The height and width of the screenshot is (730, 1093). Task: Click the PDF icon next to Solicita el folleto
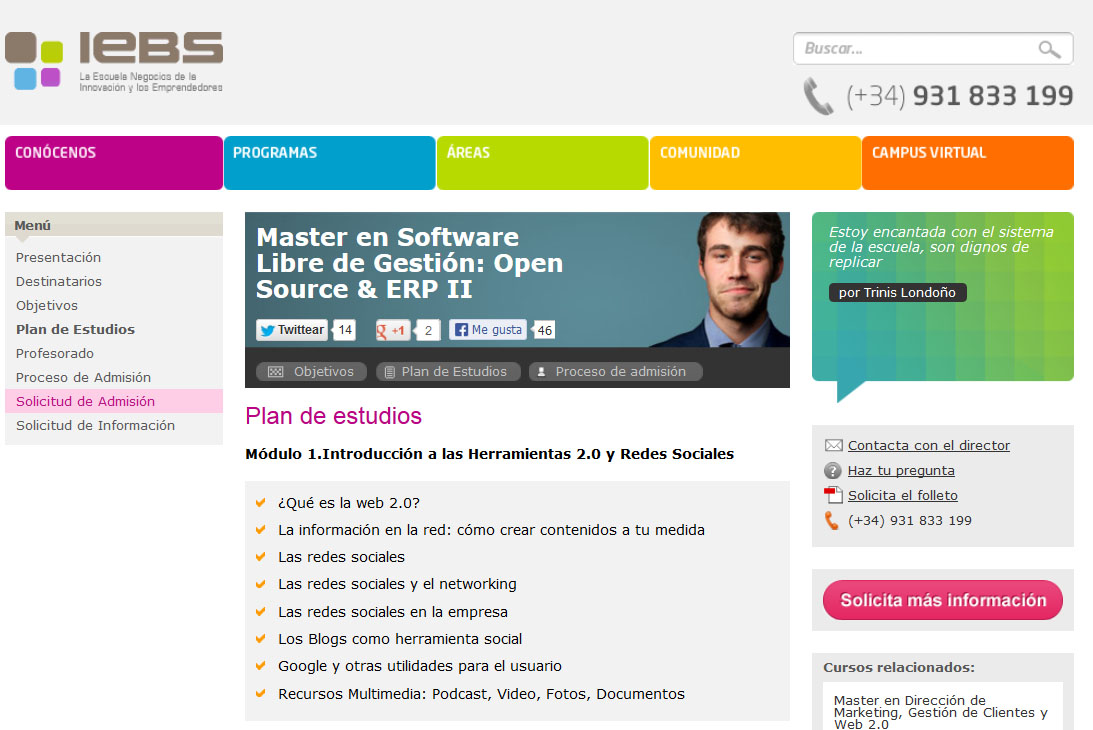tap(833, 496)
